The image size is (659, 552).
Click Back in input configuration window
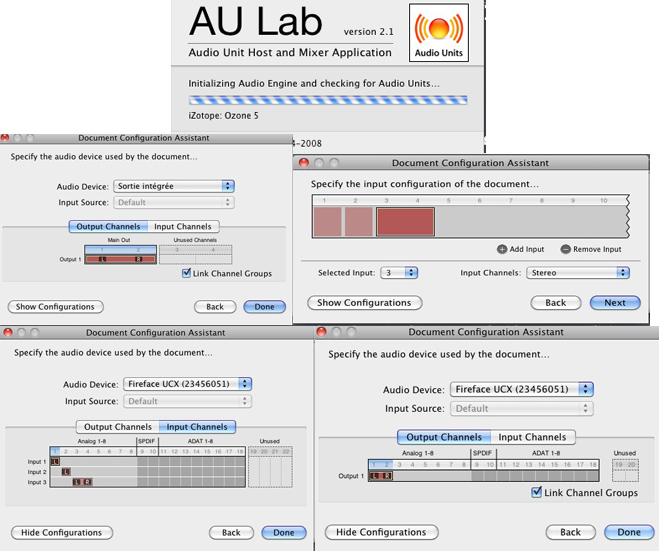click(556, 303)
